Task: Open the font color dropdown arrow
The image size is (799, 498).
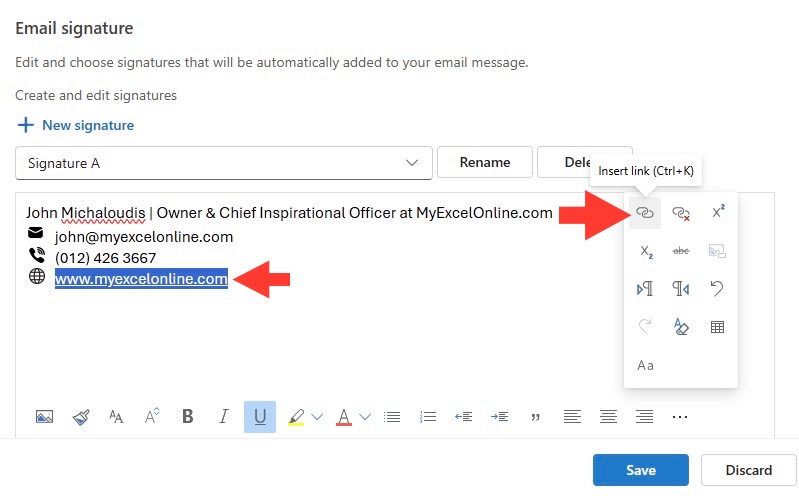Action: click(x=365, y=417)
